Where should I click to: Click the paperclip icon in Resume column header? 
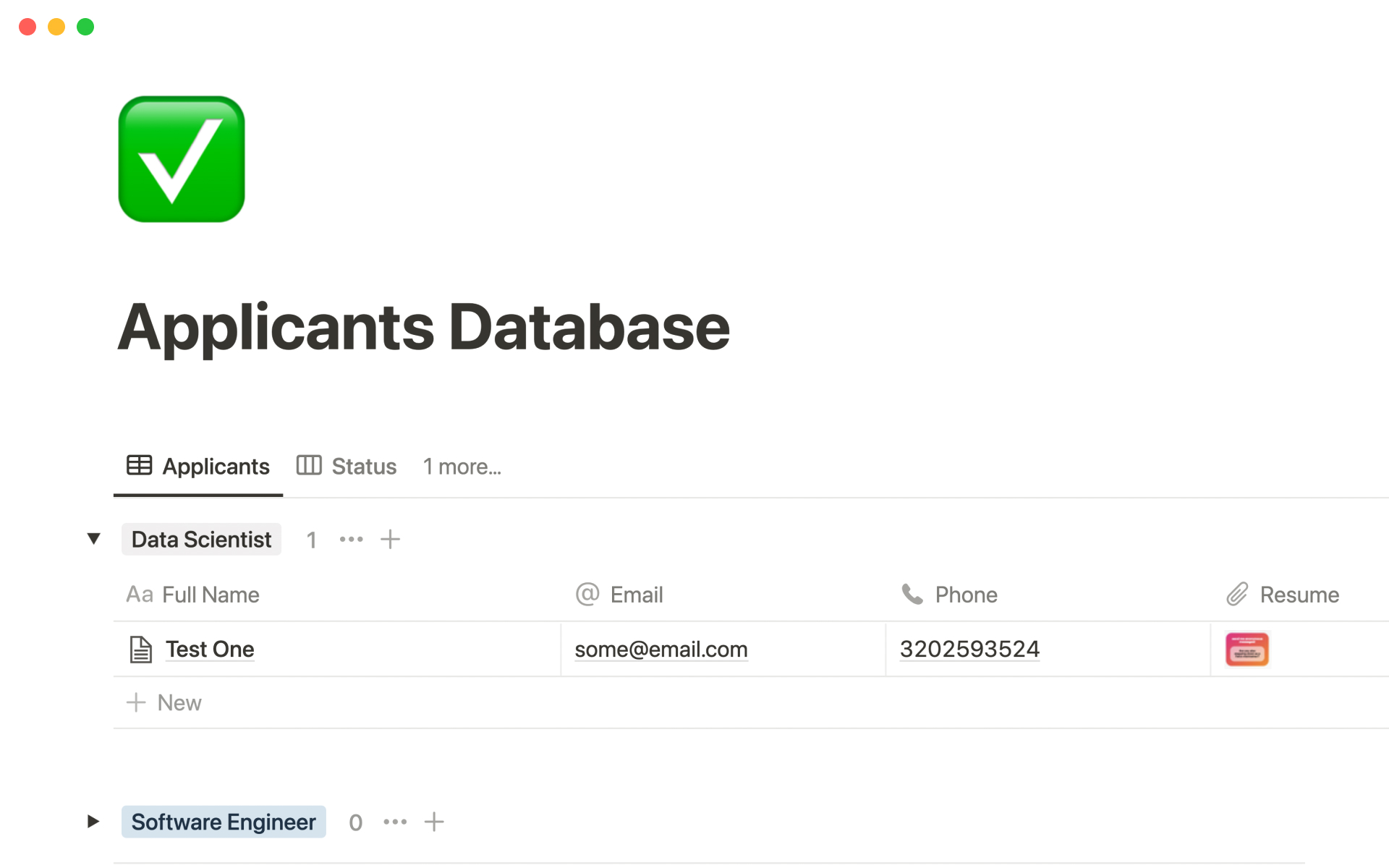1237,595
